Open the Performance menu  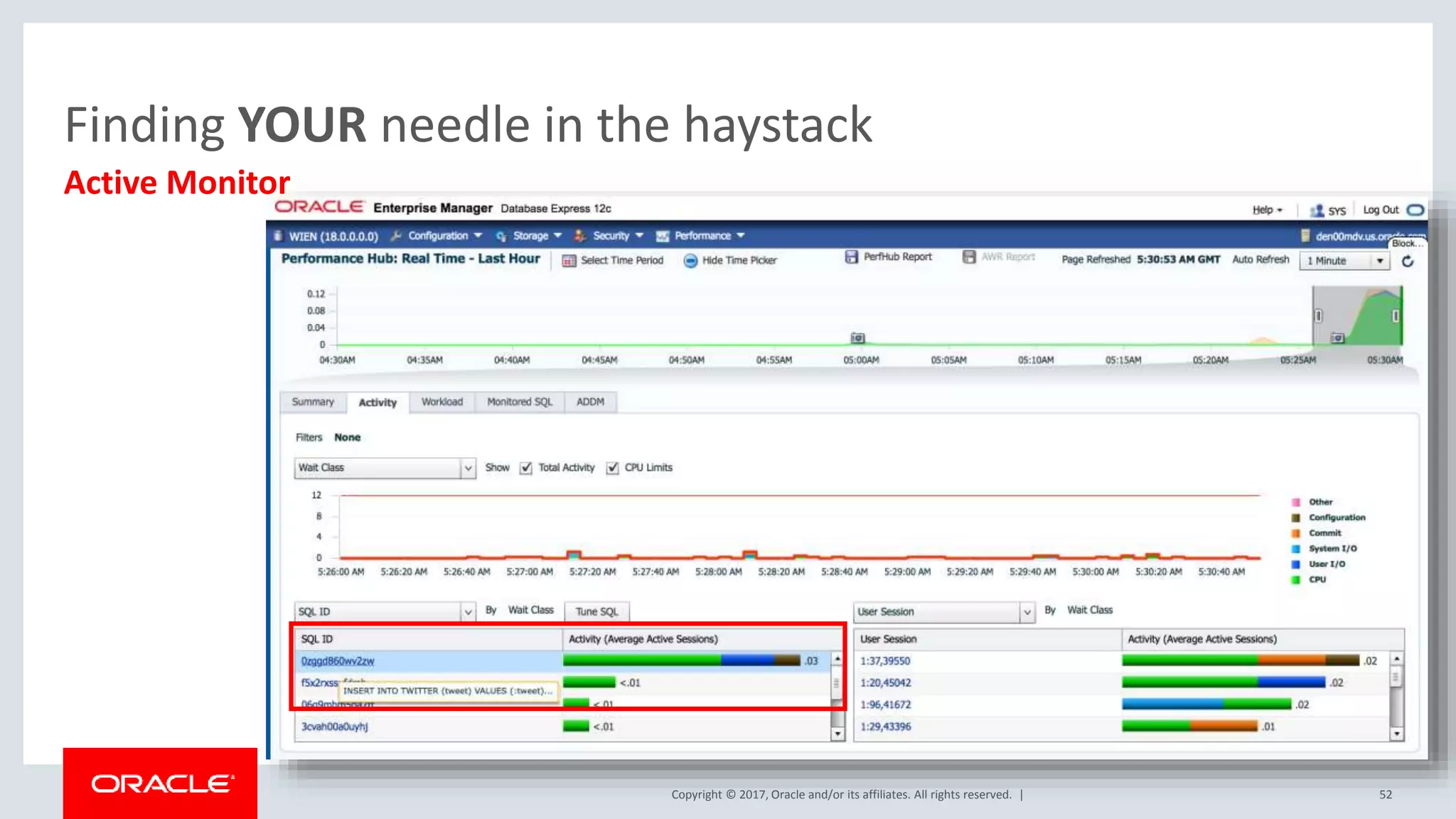[710, 236]
